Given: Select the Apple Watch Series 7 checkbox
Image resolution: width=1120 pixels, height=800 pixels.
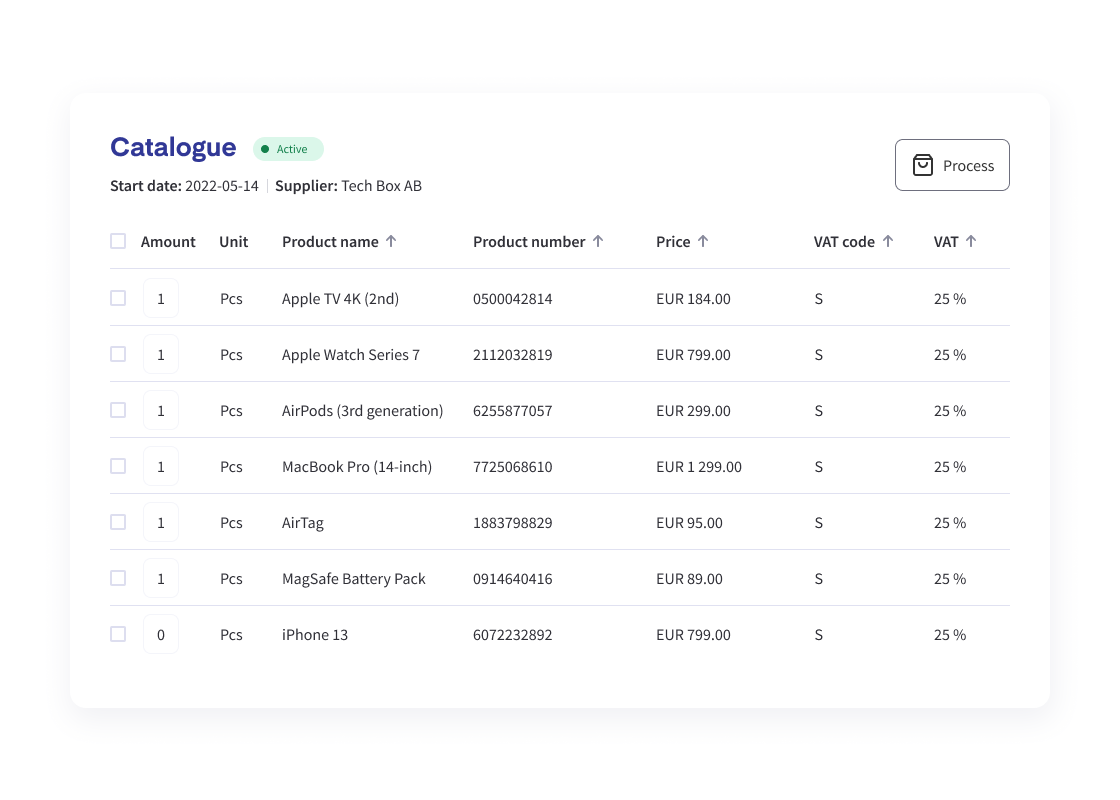Looking at the screenshot, I should tap(118, 354).
